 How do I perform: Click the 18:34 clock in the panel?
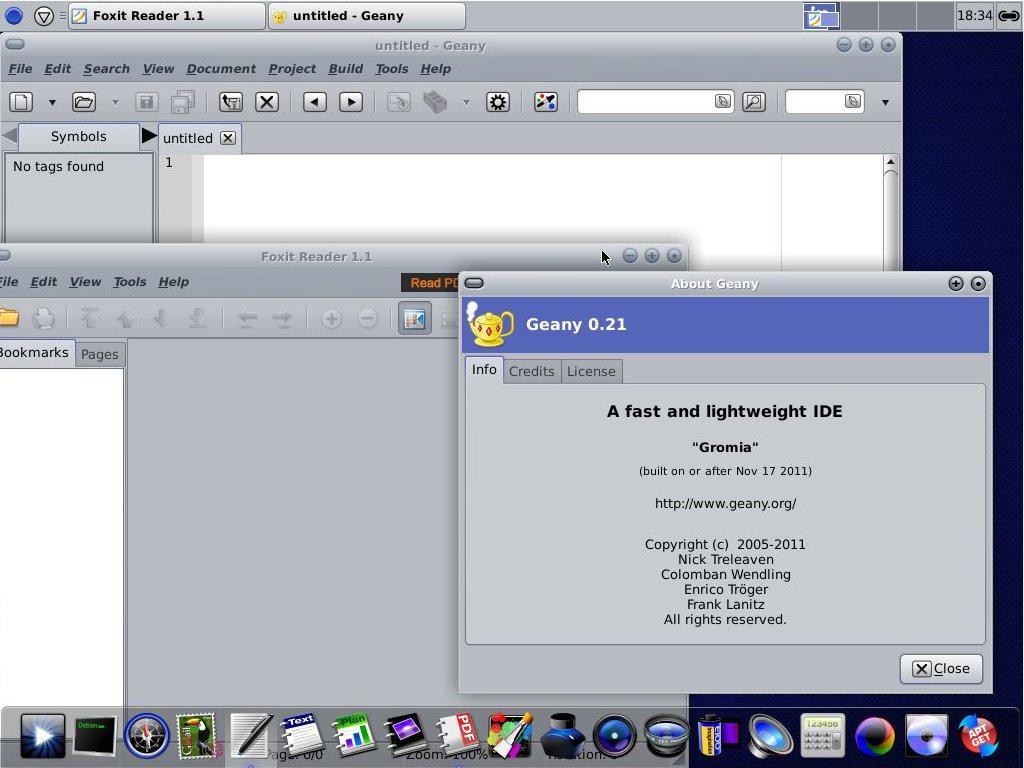pos(974,15)
